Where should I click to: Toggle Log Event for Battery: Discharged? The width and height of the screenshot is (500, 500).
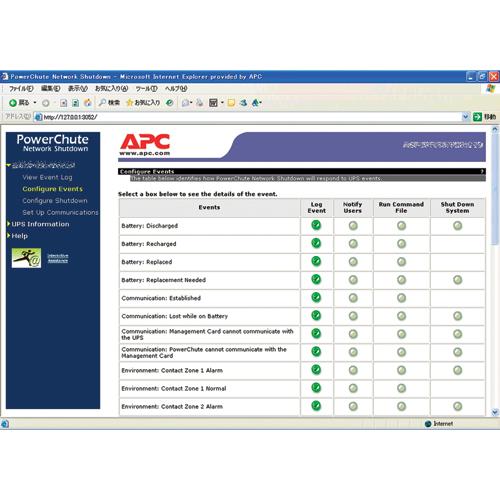pos(316,225)
